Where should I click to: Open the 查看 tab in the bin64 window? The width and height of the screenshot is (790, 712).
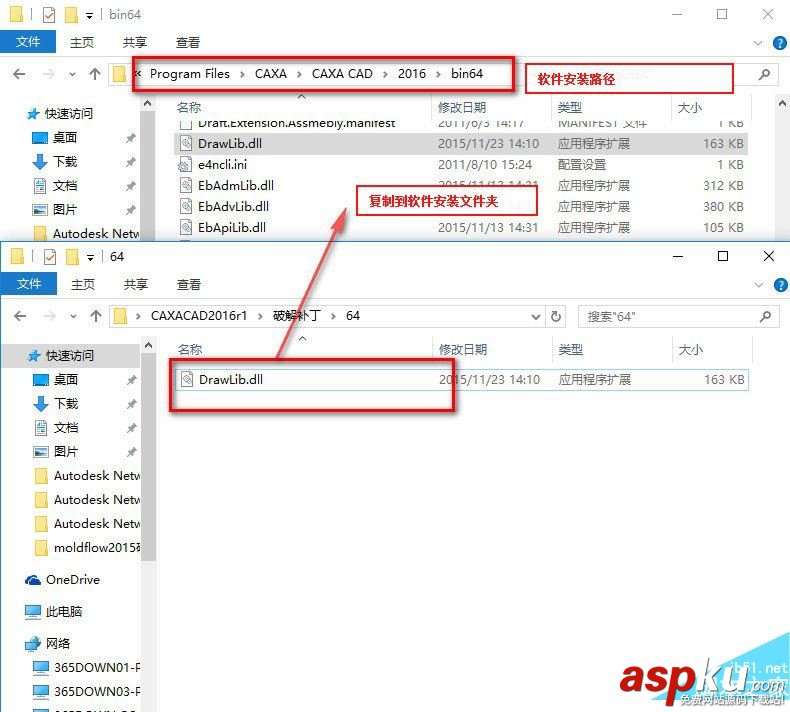point(187,42)
